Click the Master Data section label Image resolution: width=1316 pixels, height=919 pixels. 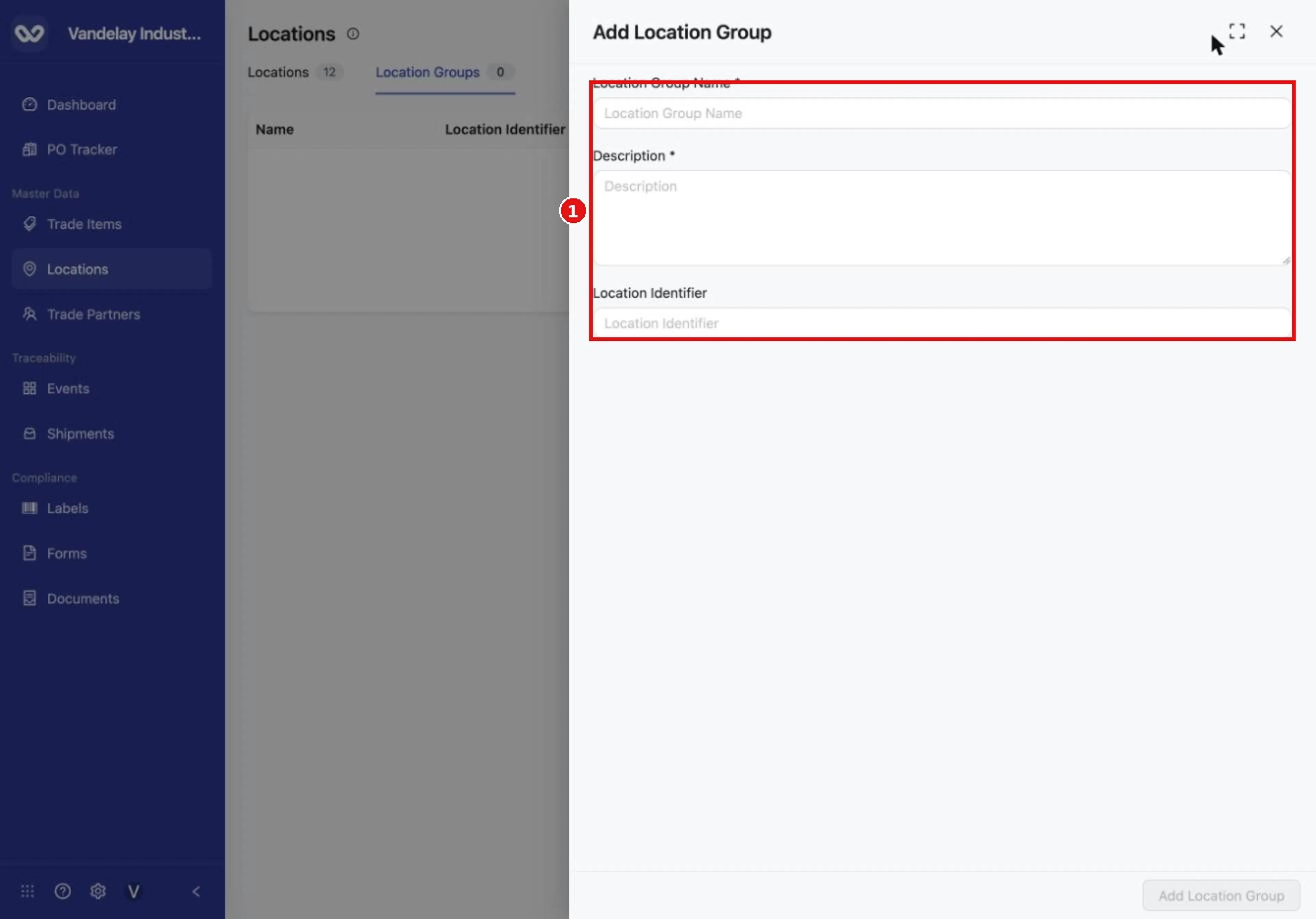[x=45, y=194]
